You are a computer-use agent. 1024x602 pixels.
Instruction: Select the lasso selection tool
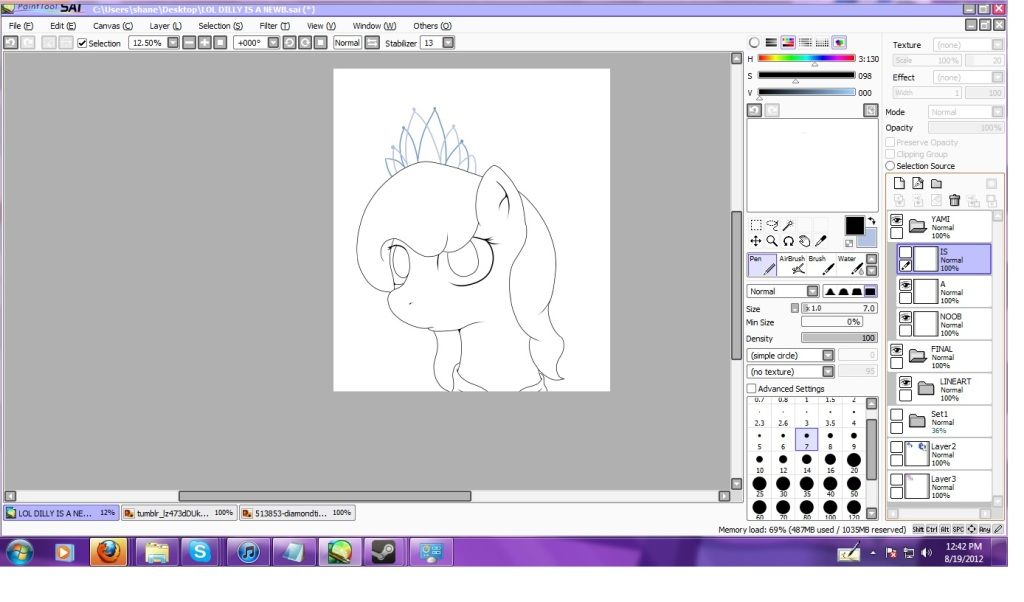point(772,225)
